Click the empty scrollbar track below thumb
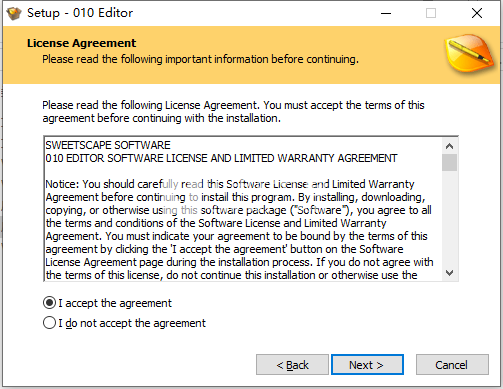The height and width of the screenshot is (389, 503). (449, 218)
